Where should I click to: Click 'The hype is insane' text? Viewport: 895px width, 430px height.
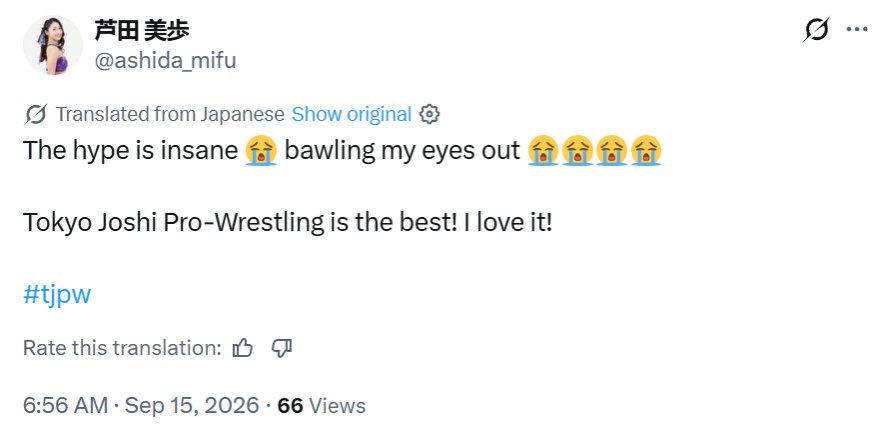[131, 151]
